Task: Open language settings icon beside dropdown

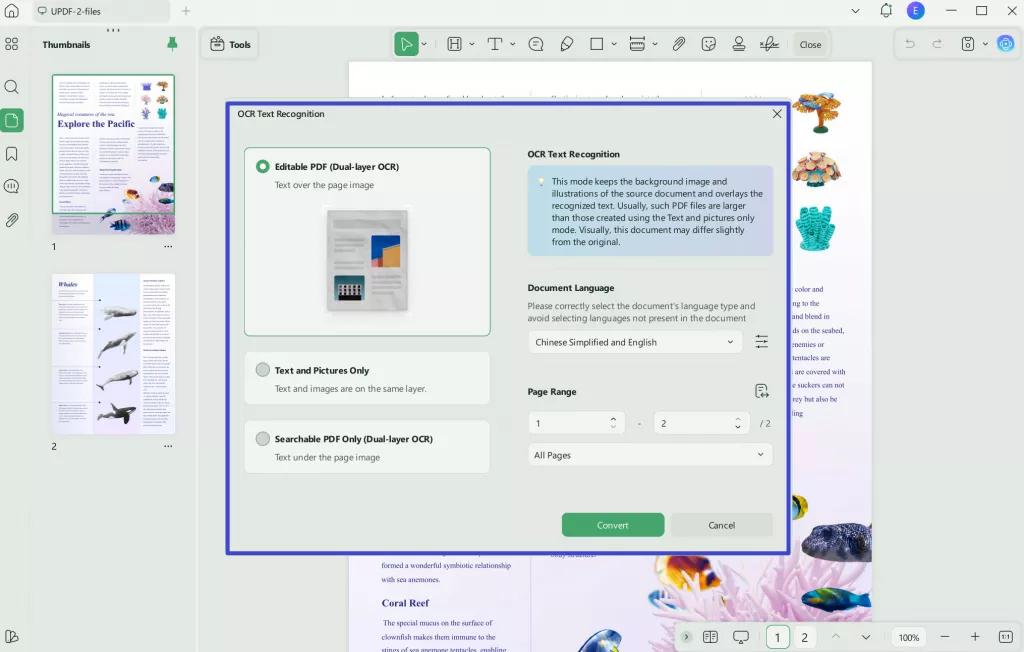Action: 761,342
